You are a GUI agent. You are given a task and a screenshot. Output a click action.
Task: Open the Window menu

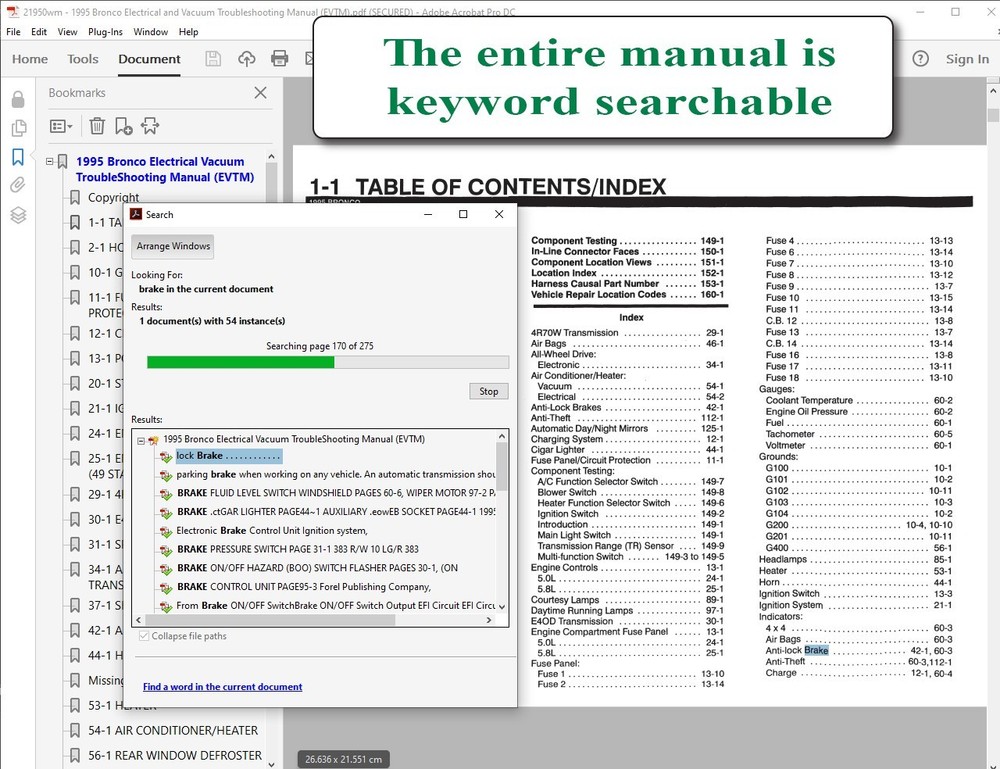click(151, 32)
